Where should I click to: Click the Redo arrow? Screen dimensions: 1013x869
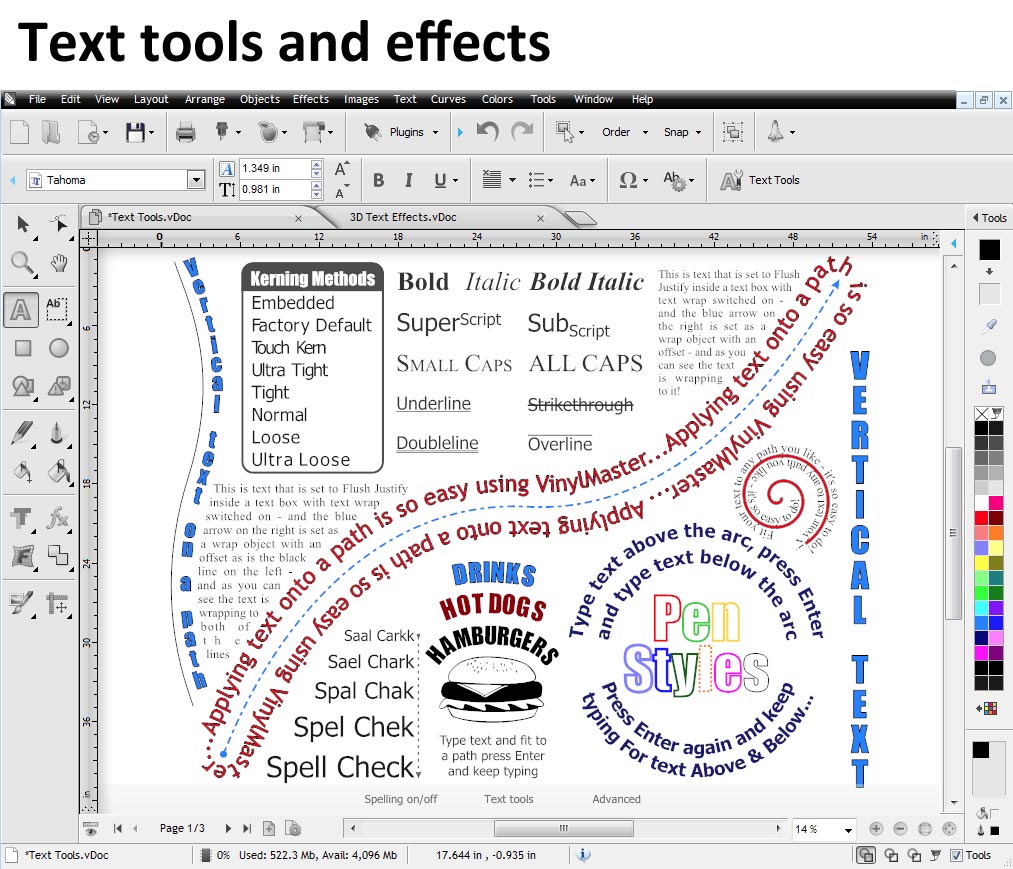pos(521,131)
